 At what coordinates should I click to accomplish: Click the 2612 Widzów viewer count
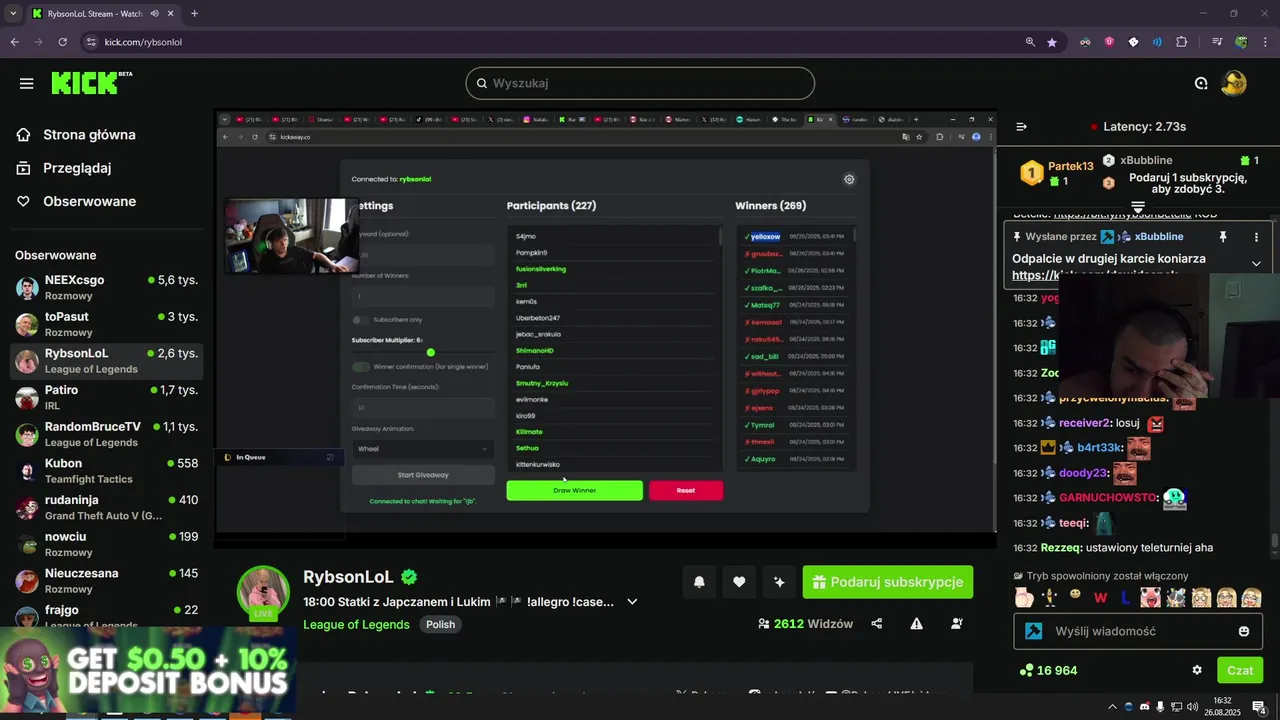point(806,624)
